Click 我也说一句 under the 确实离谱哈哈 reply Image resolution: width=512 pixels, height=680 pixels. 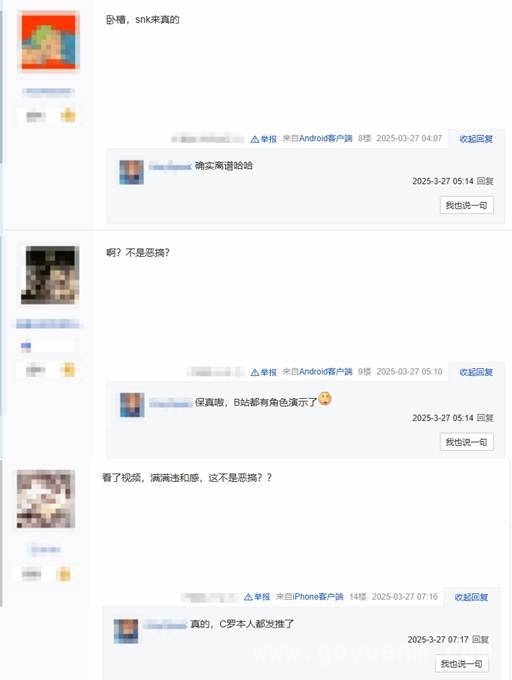tap(466, 205)
